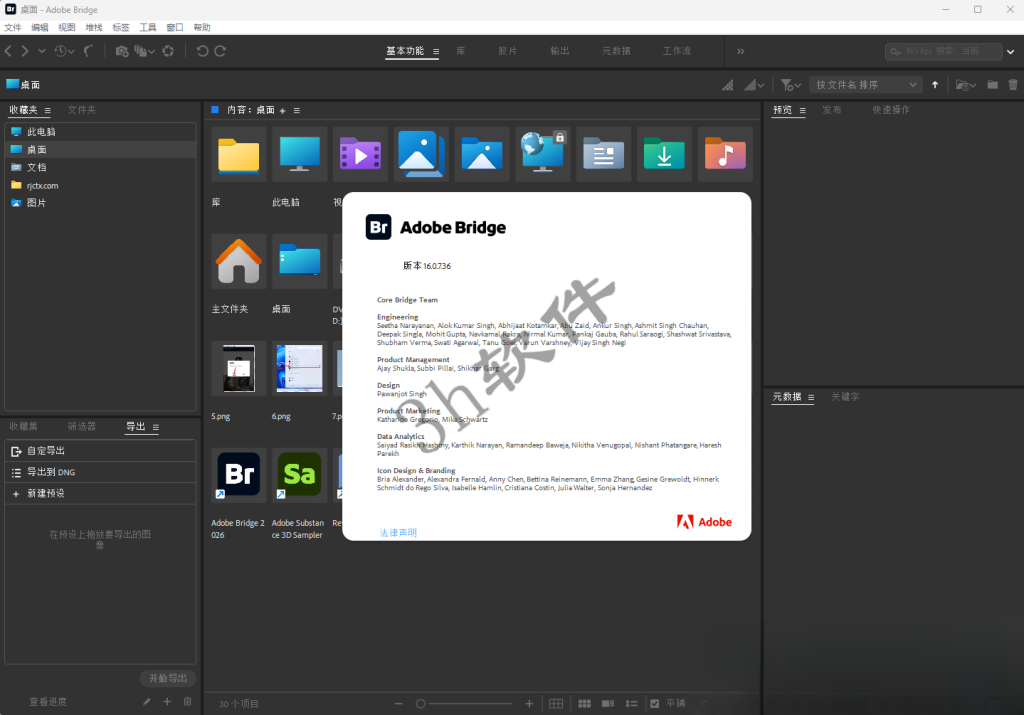The height and width of the screenshot is (715, 1024).
Task: Switch to the 元数据 workspace tab
Action: coord(616,51)
